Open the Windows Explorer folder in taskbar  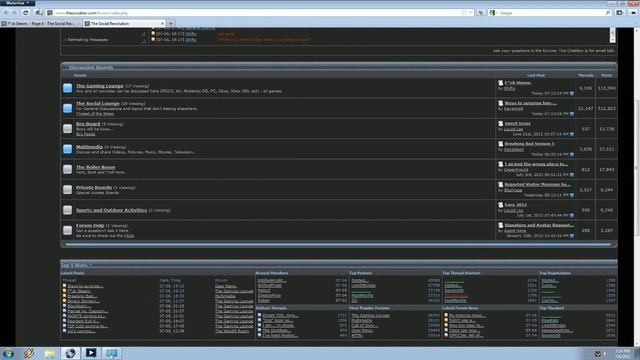tap(49, 353)
